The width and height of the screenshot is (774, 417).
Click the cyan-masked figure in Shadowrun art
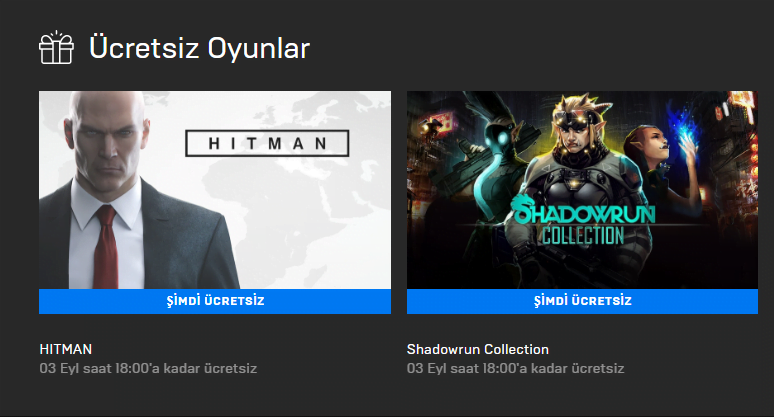pyautogui.click(x=494, y=163)
